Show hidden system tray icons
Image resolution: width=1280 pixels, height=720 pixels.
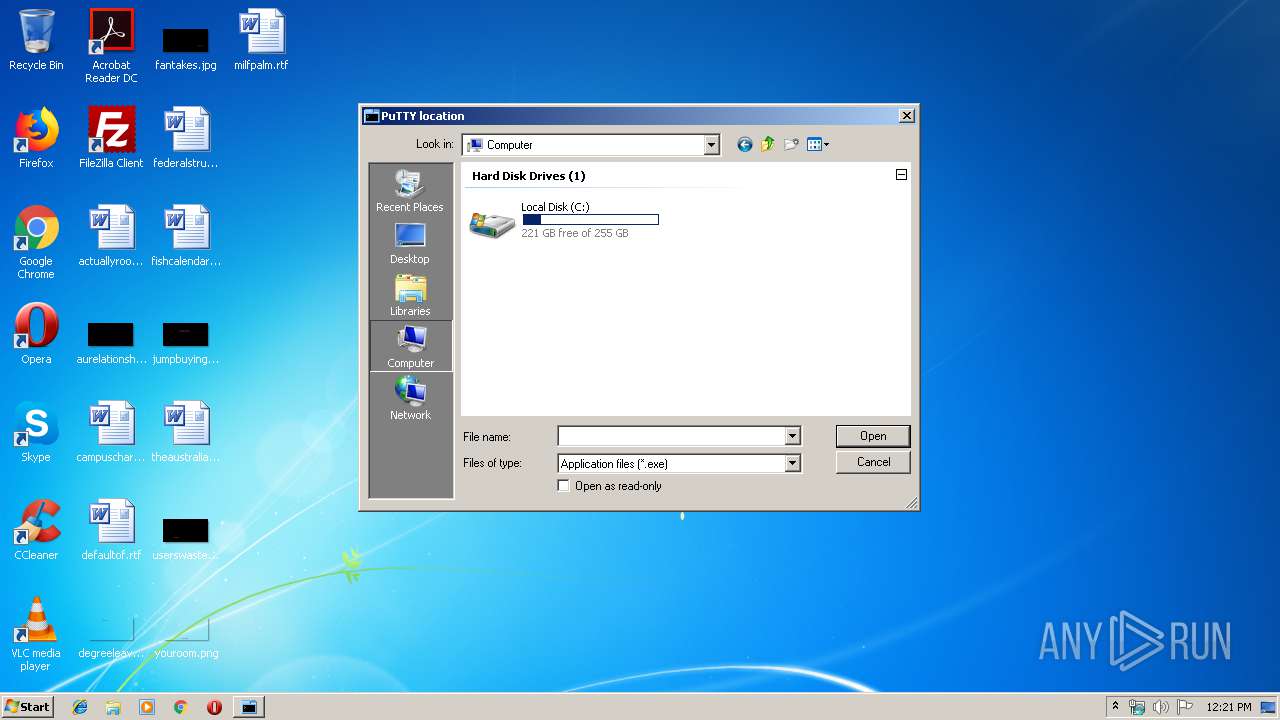1115,707
